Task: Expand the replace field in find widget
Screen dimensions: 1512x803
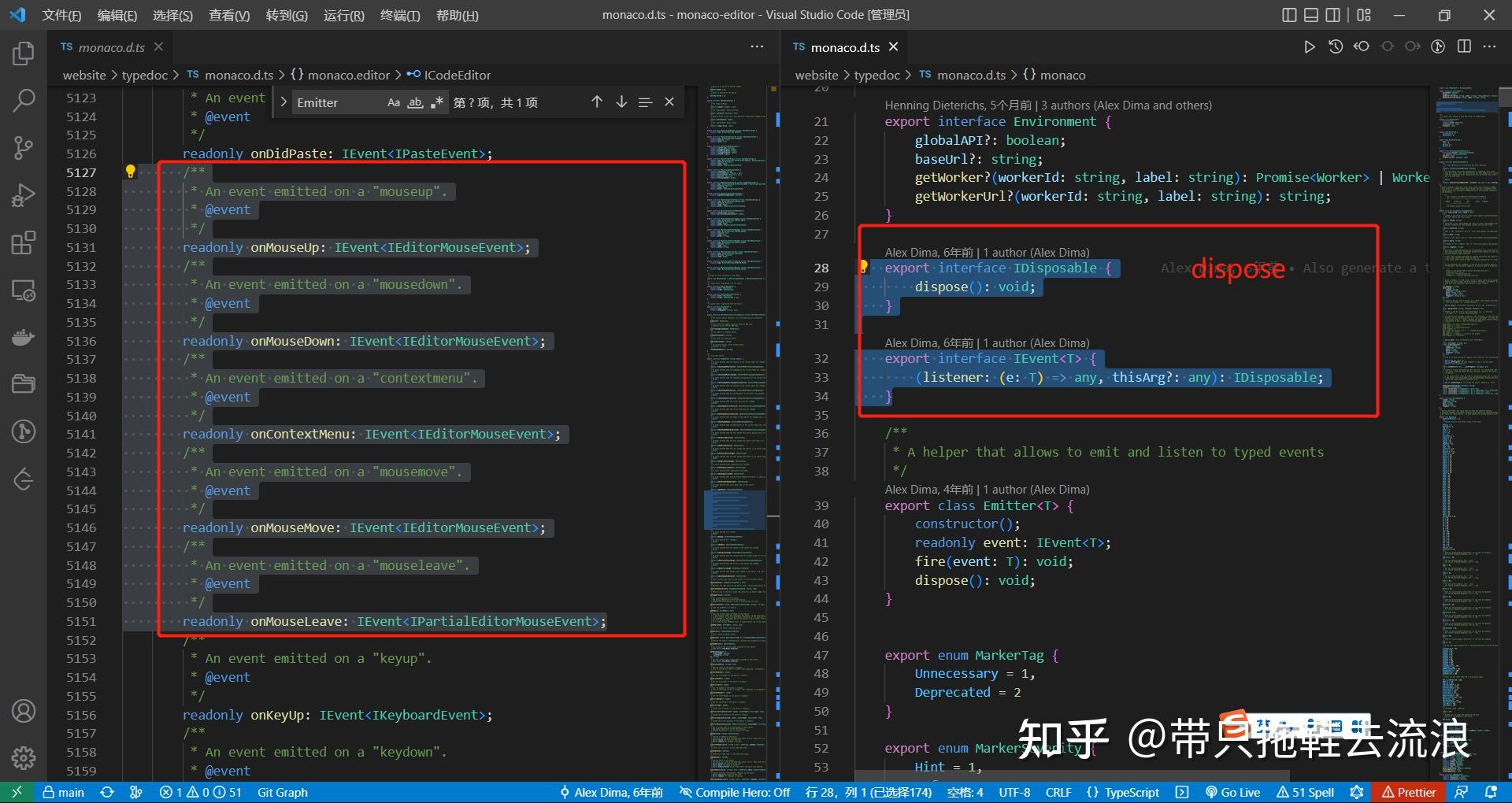Action: tap(283, 102)
